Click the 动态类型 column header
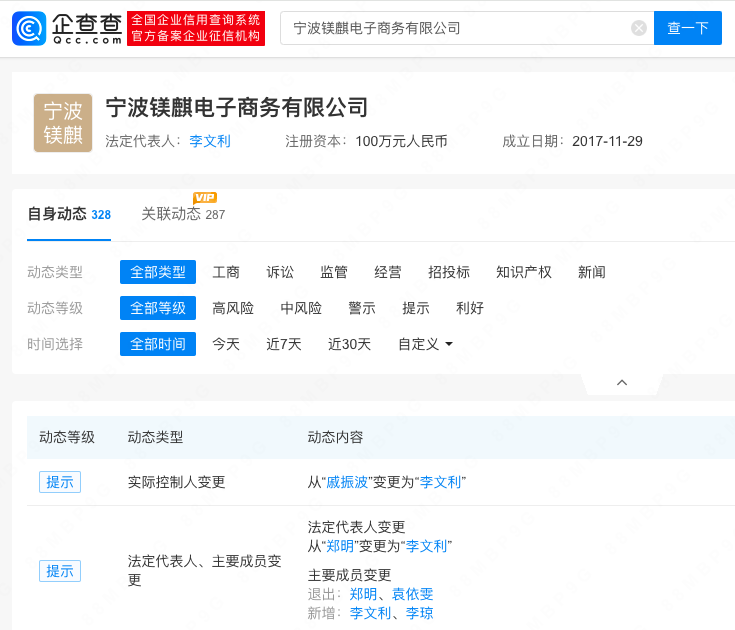 click(155, 437)
